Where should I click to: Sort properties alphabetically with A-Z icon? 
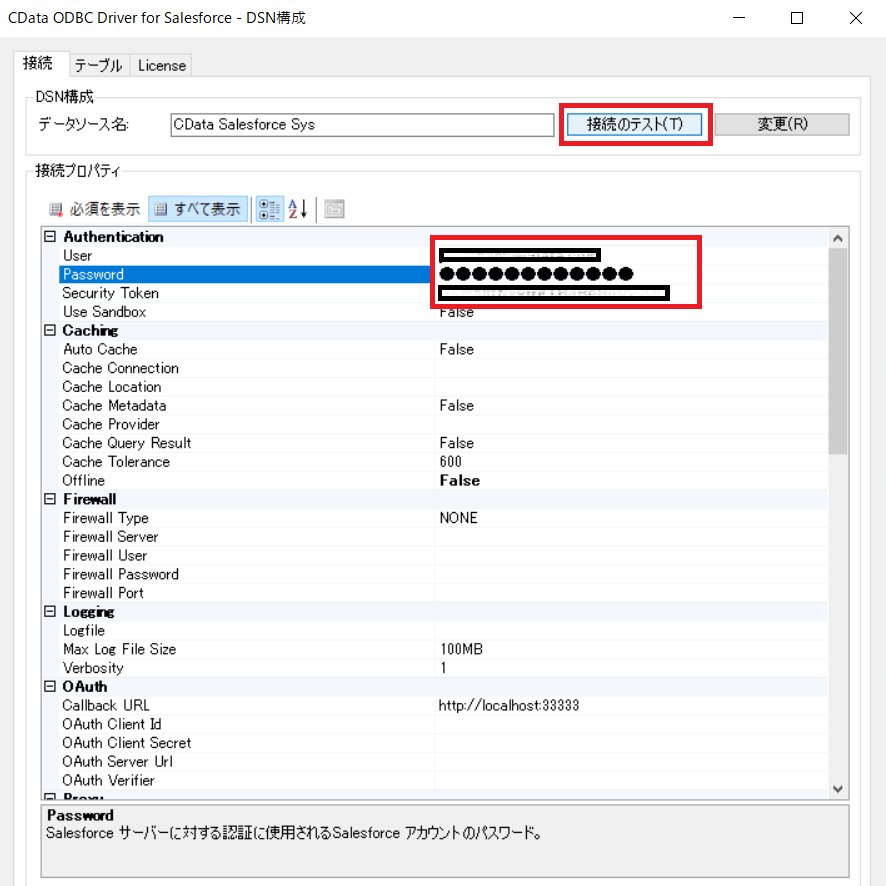[297, 208]
